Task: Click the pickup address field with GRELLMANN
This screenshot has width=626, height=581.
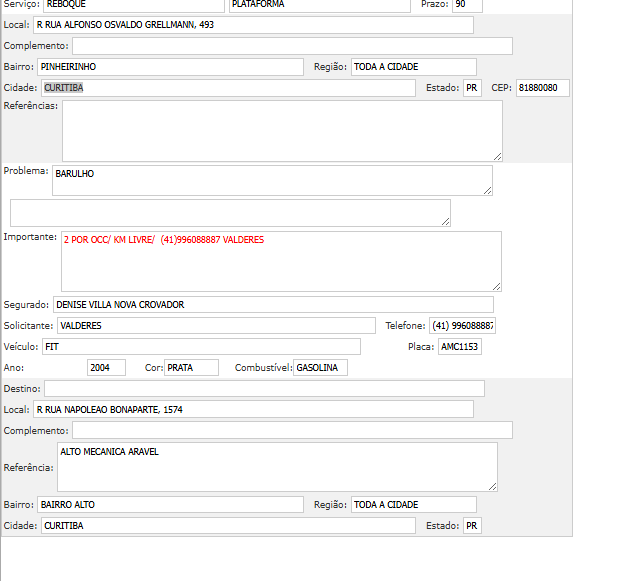Action: (252, 25)
